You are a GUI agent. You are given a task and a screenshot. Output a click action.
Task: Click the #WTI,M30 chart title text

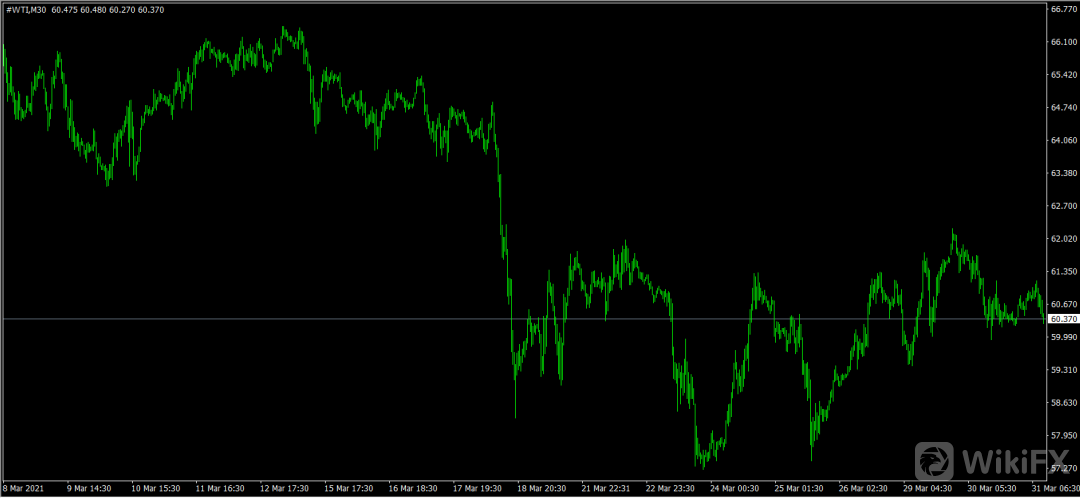pyautogui.click(x=26, y=9)
